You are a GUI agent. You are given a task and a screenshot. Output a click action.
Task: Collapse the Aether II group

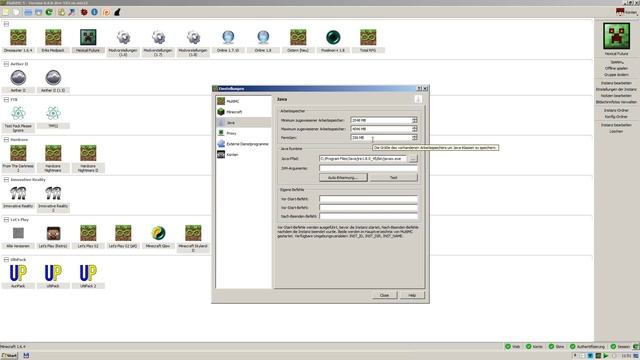click(6, 64)
